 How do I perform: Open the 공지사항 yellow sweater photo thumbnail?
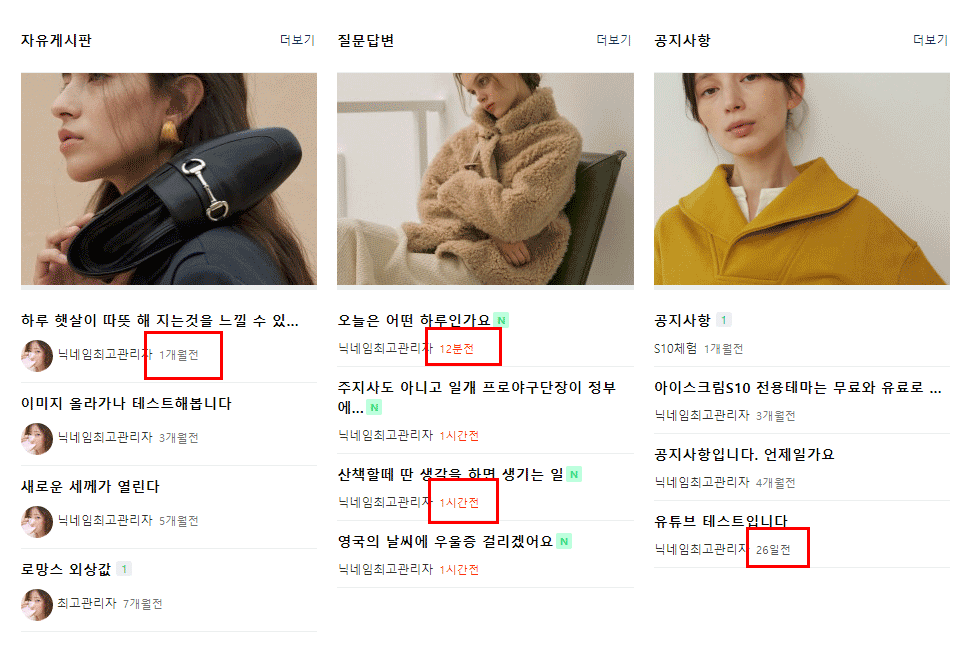(802, 179)
